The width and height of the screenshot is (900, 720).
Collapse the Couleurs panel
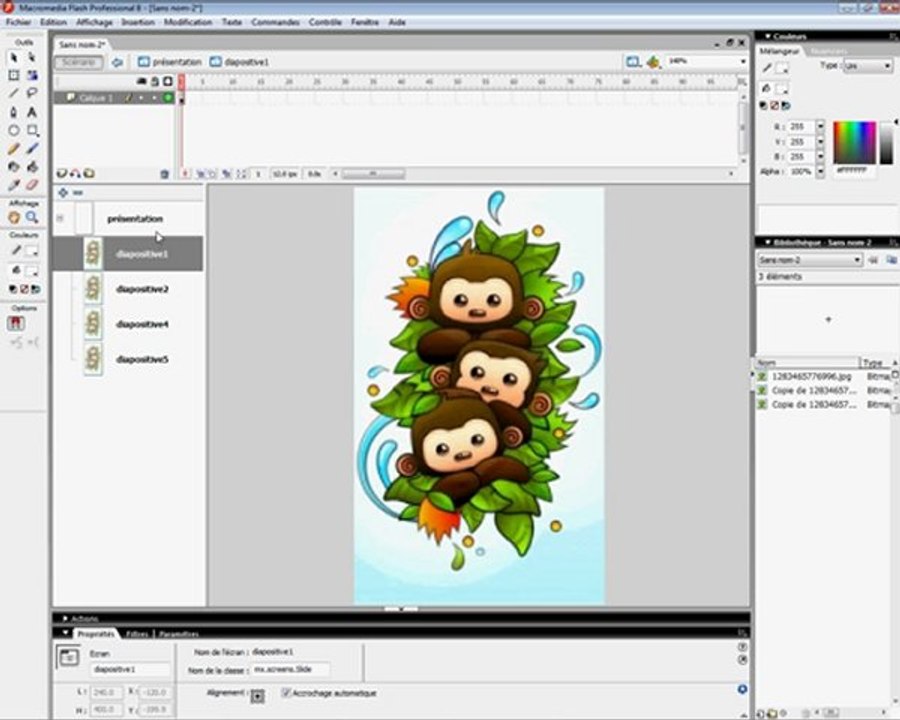click(x=767, y=36)
